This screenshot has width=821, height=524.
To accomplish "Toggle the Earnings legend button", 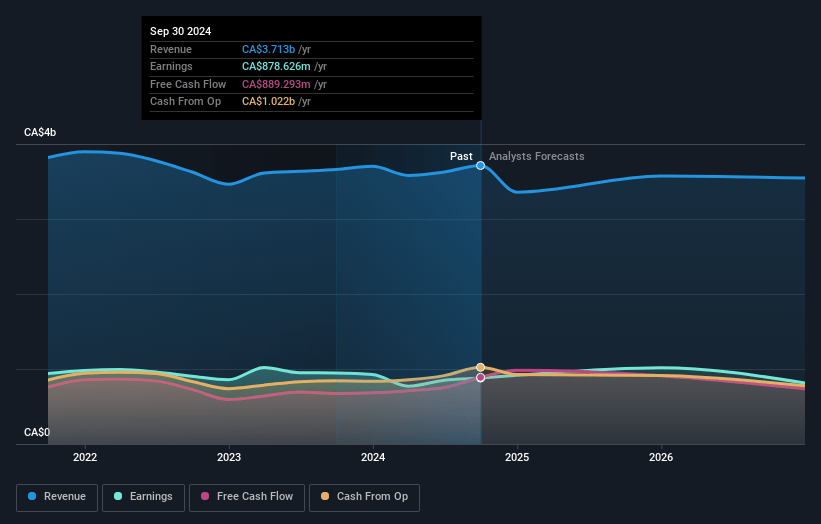I will (x=143, y=497).
